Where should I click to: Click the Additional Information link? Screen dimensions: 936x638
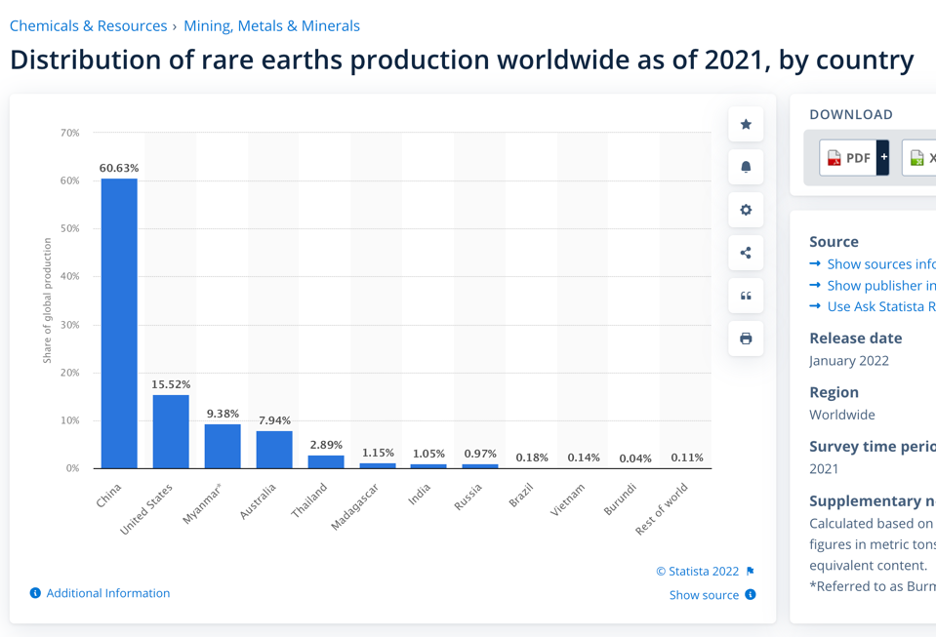108,593
